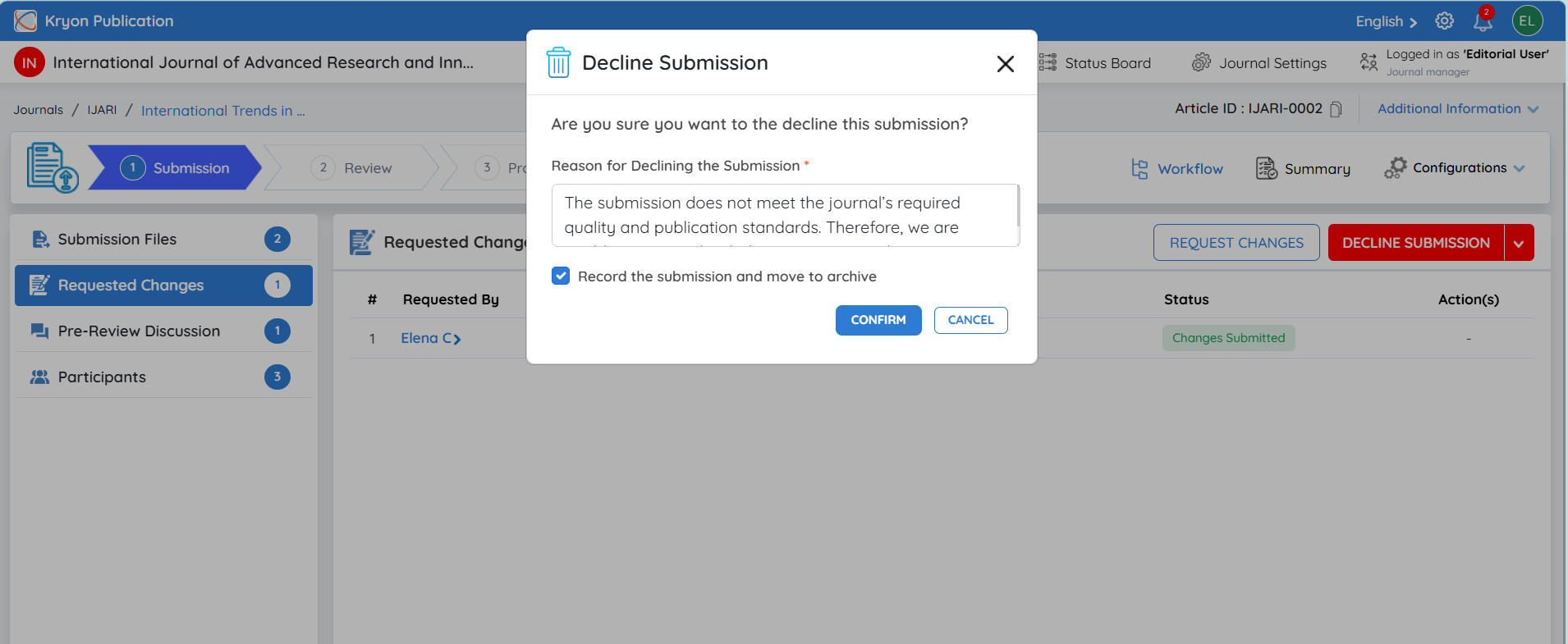Image resolution: width=1568 pixels, height=644 pixels.
Task: Open Submission Files sidebar item
Action: [x=163, y=239]
